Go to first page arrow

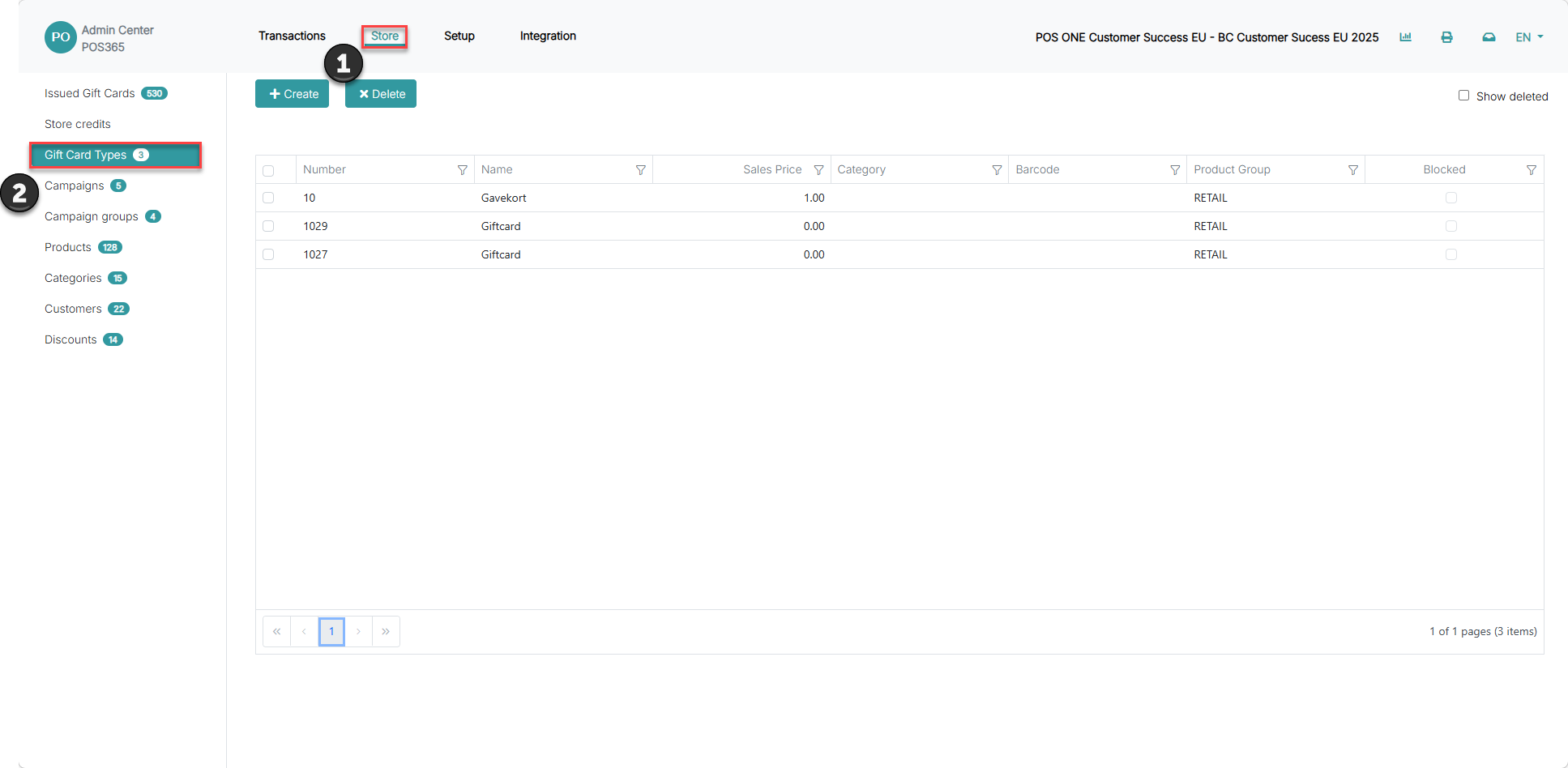pyautogui.click(x=276, y=632)
